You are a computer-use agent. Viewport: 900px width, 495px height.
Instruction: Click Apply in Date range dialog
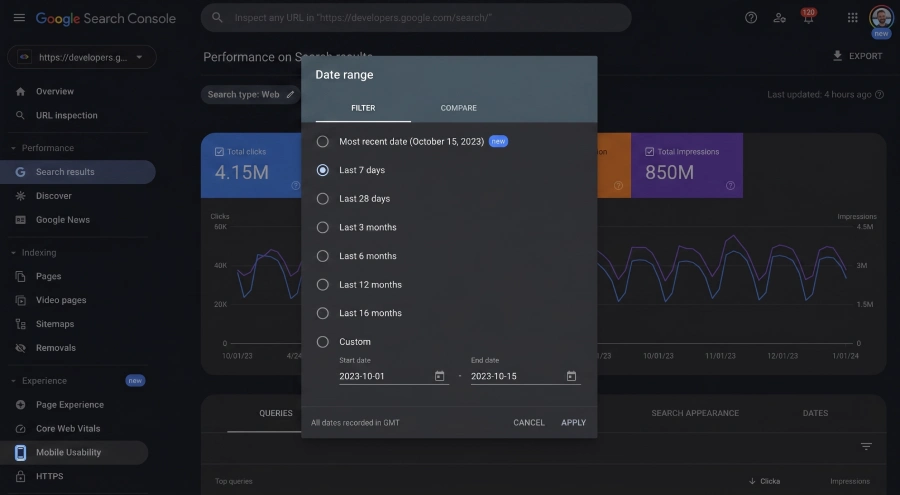[x=573, y=423]
